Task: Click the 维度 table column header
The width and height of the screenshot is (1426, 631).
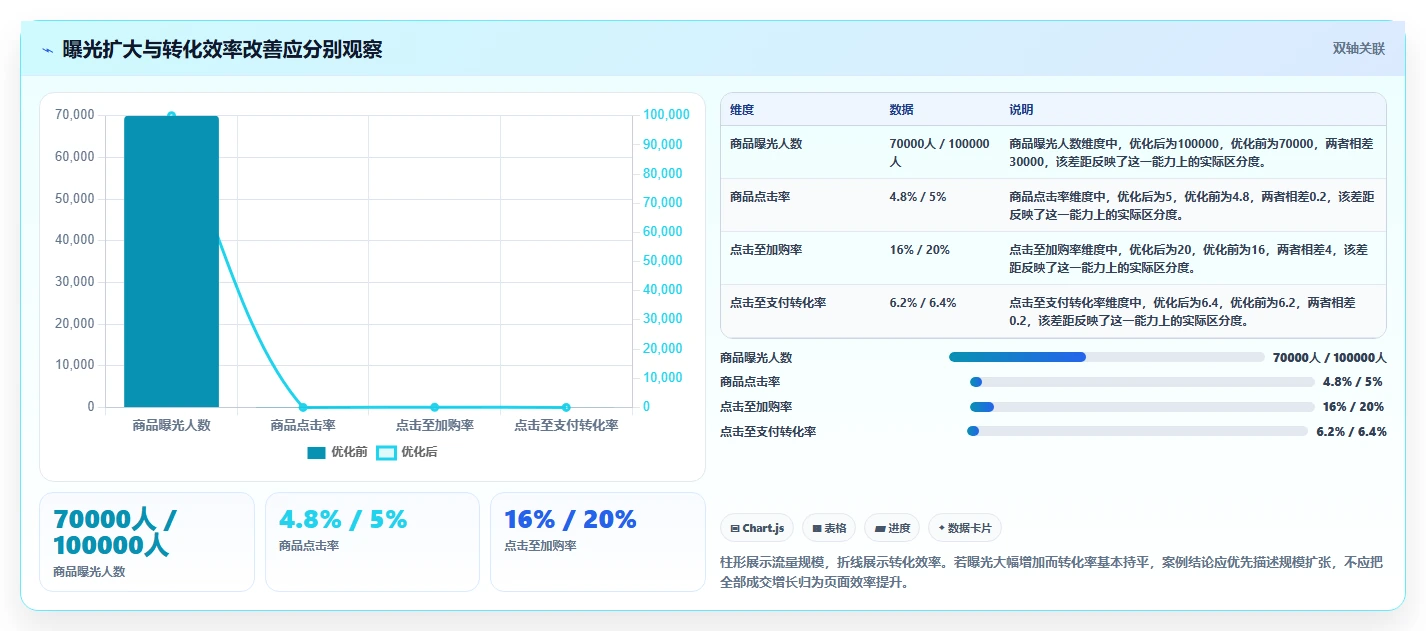Action: click(742, 110)
